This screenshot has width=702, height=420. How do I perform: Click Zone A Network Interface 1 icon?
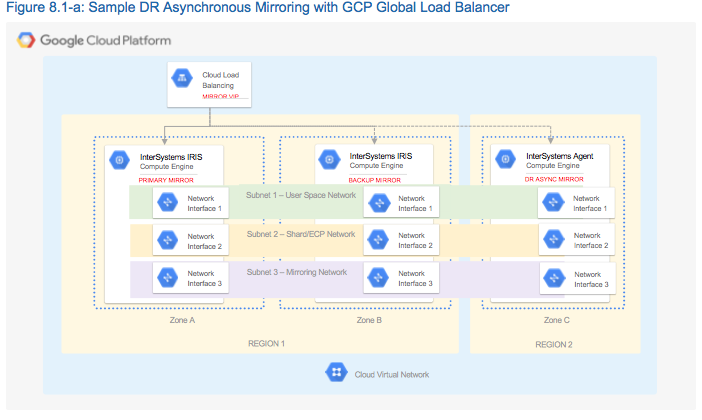point(168,203)
